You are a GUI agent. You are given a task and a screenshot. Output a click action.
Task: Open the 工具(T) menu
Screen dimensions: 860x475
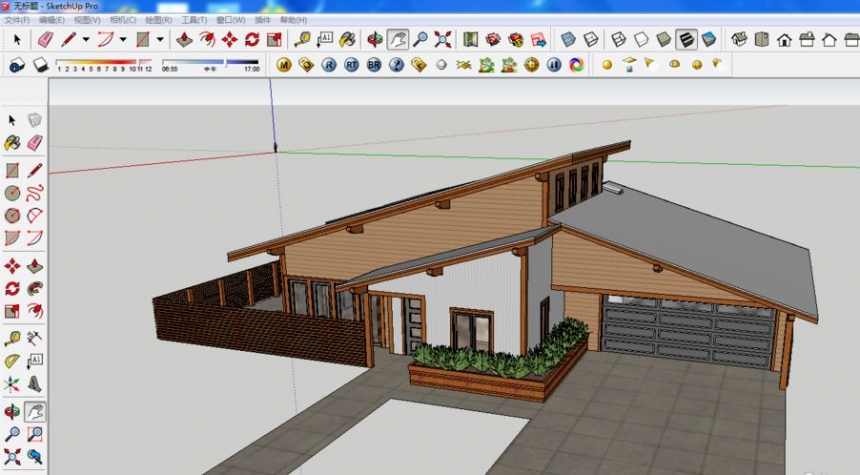tap(194, 20)
